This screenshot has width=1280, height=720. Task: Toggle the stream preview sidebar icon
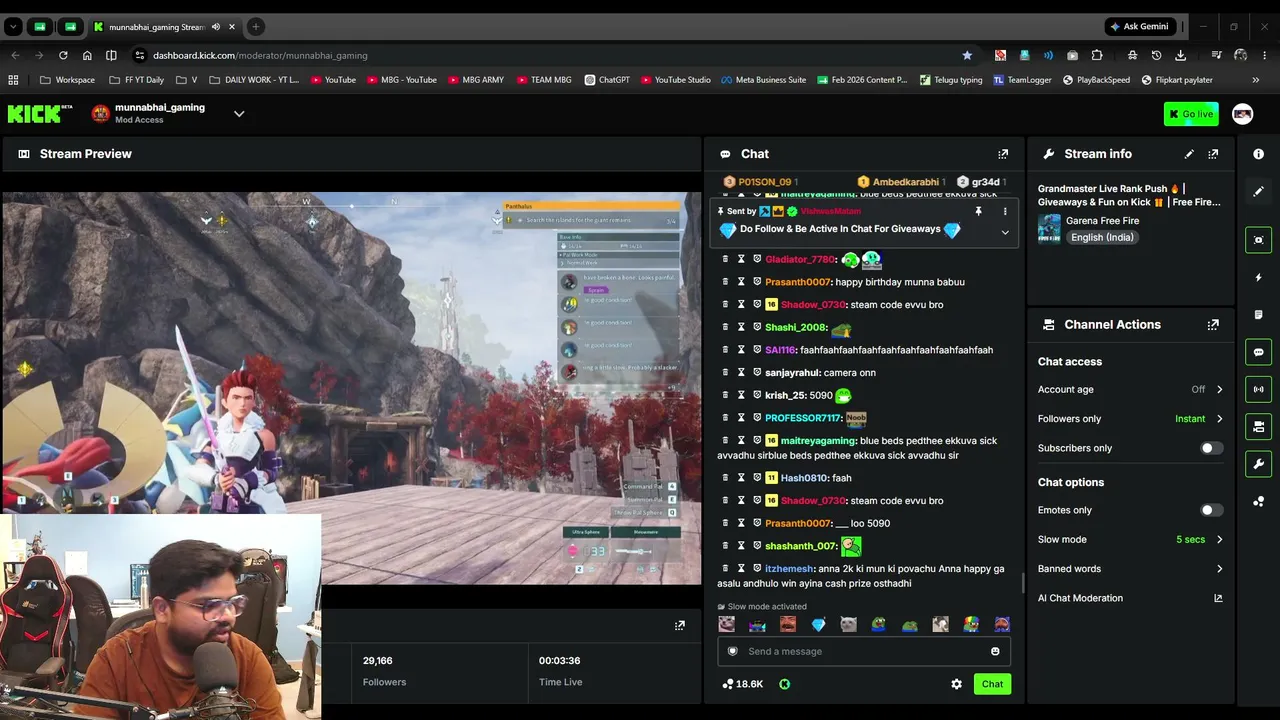[1258, 240]
